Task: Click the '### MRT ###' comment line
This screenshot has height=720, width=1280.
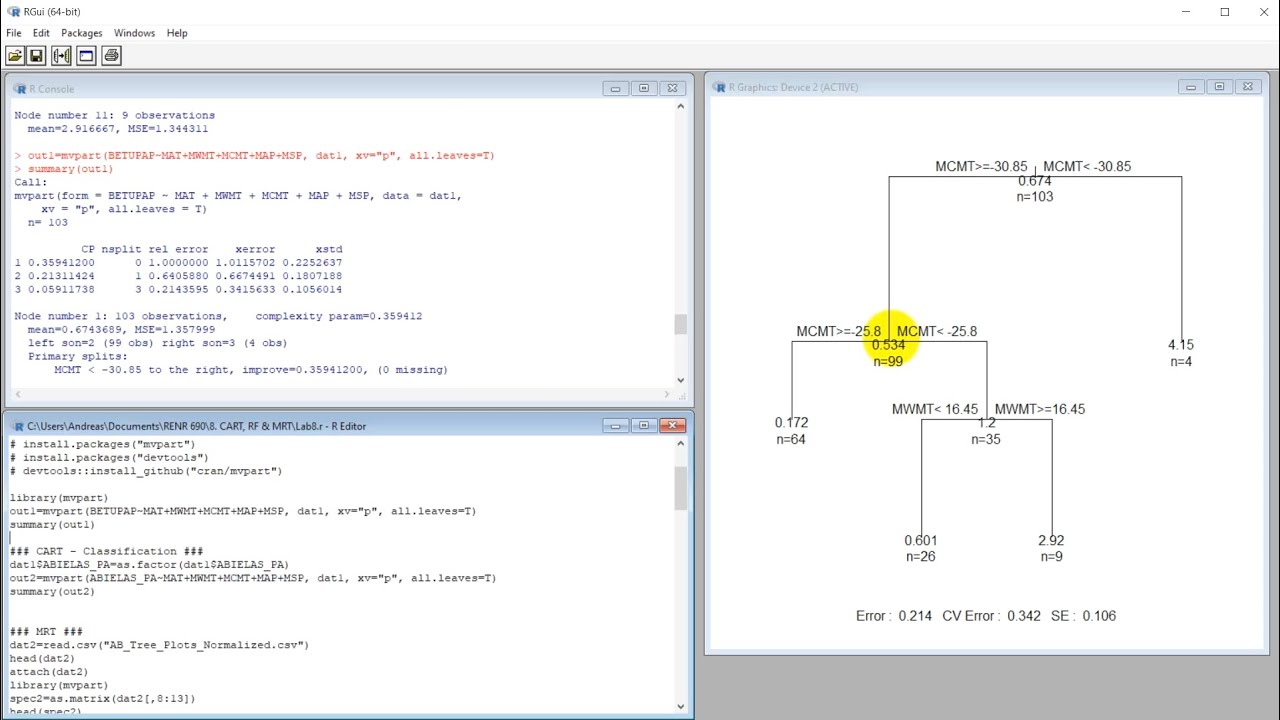Action: click(46, 632)
